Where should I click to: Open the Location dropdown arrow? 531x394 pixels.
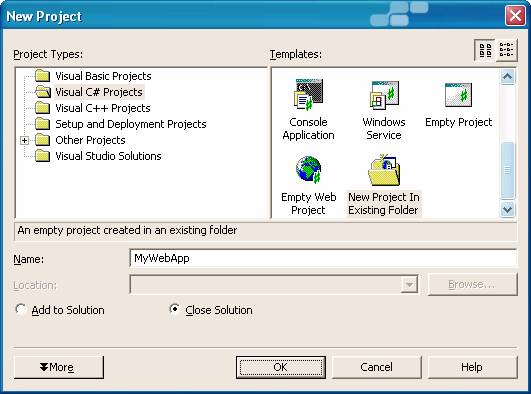point(409,285)
